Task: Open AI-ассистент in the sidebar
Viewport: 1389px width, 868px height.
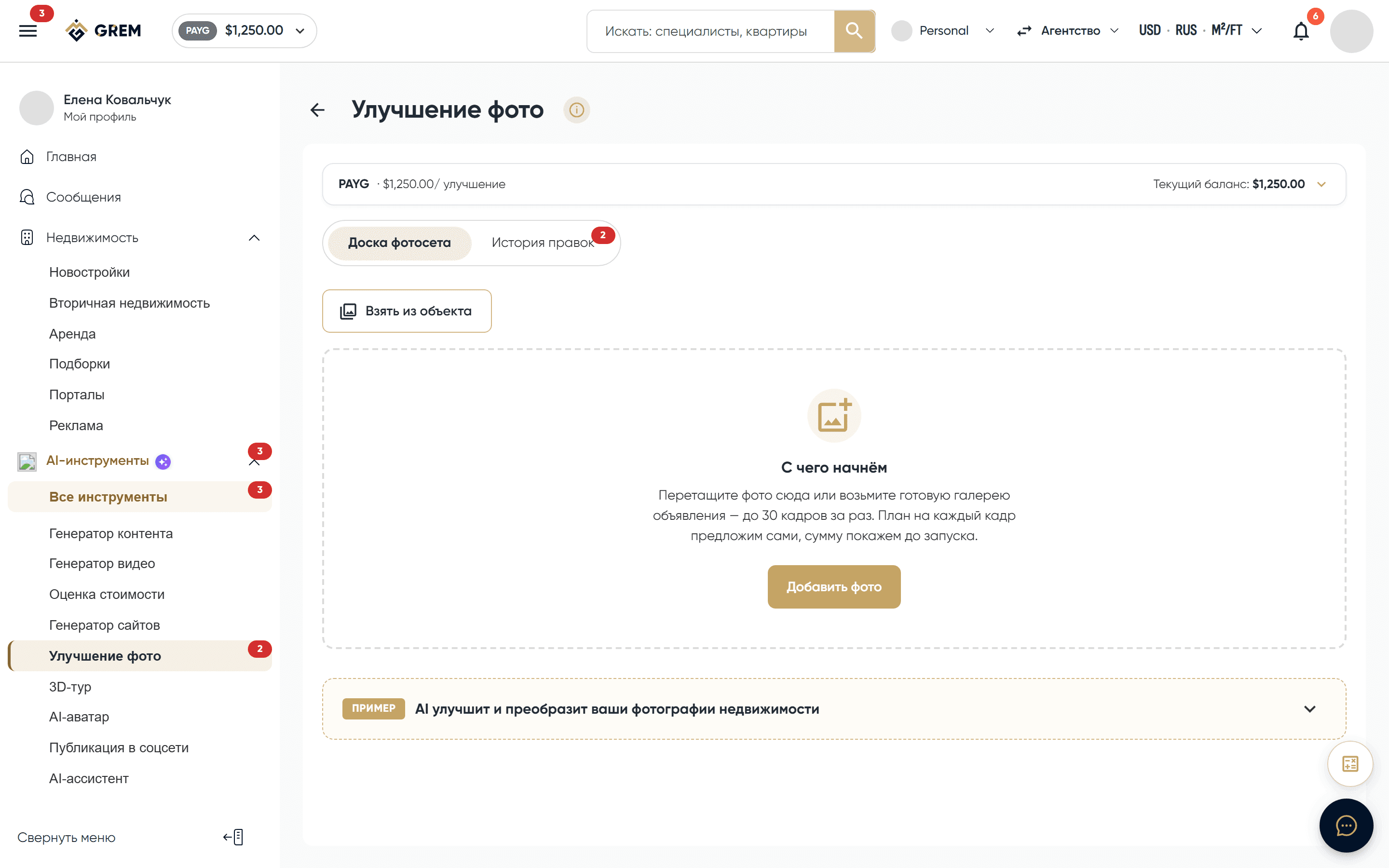Action: tap(89, 778)
